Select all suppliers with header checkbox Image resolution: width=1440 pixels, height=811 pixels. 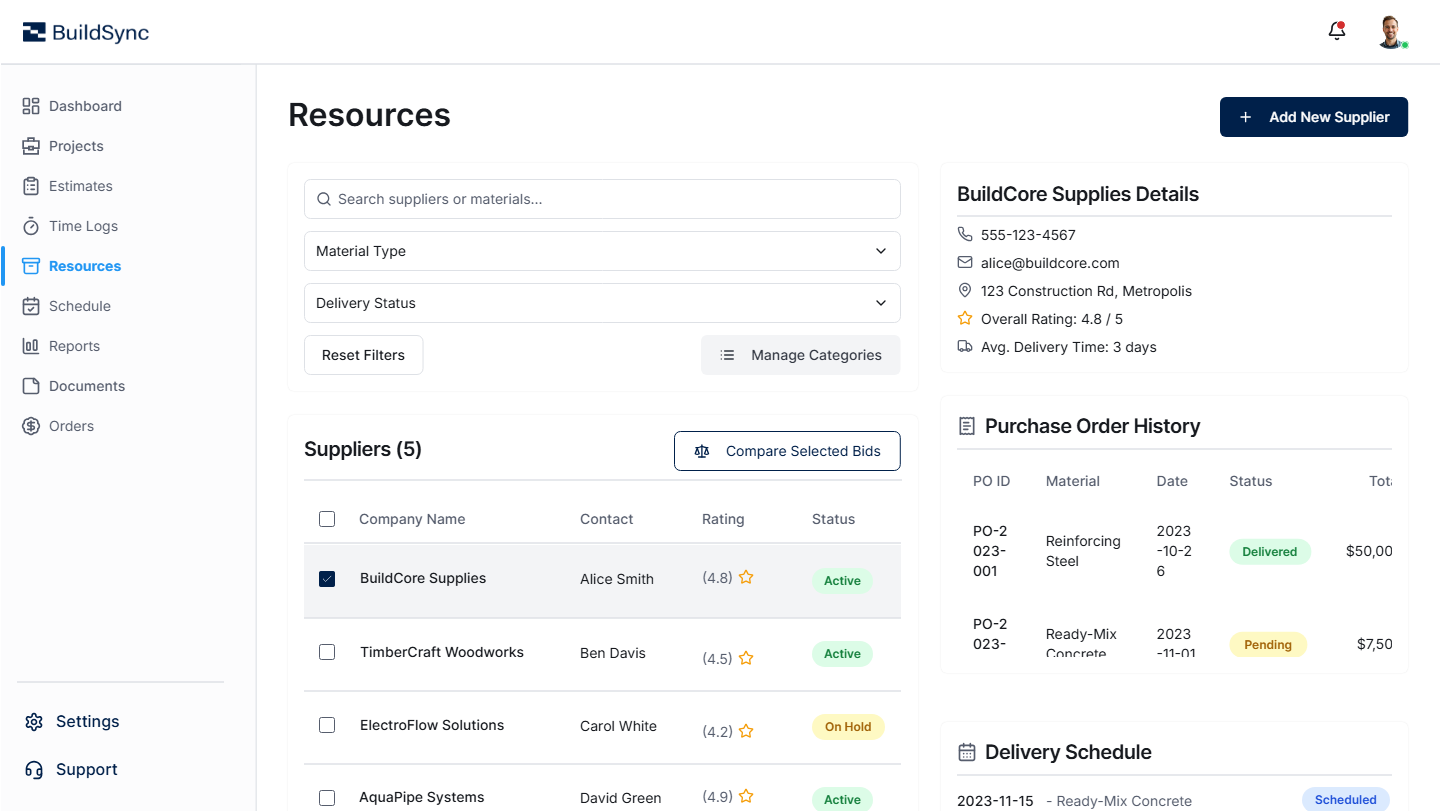click(327, 519)
